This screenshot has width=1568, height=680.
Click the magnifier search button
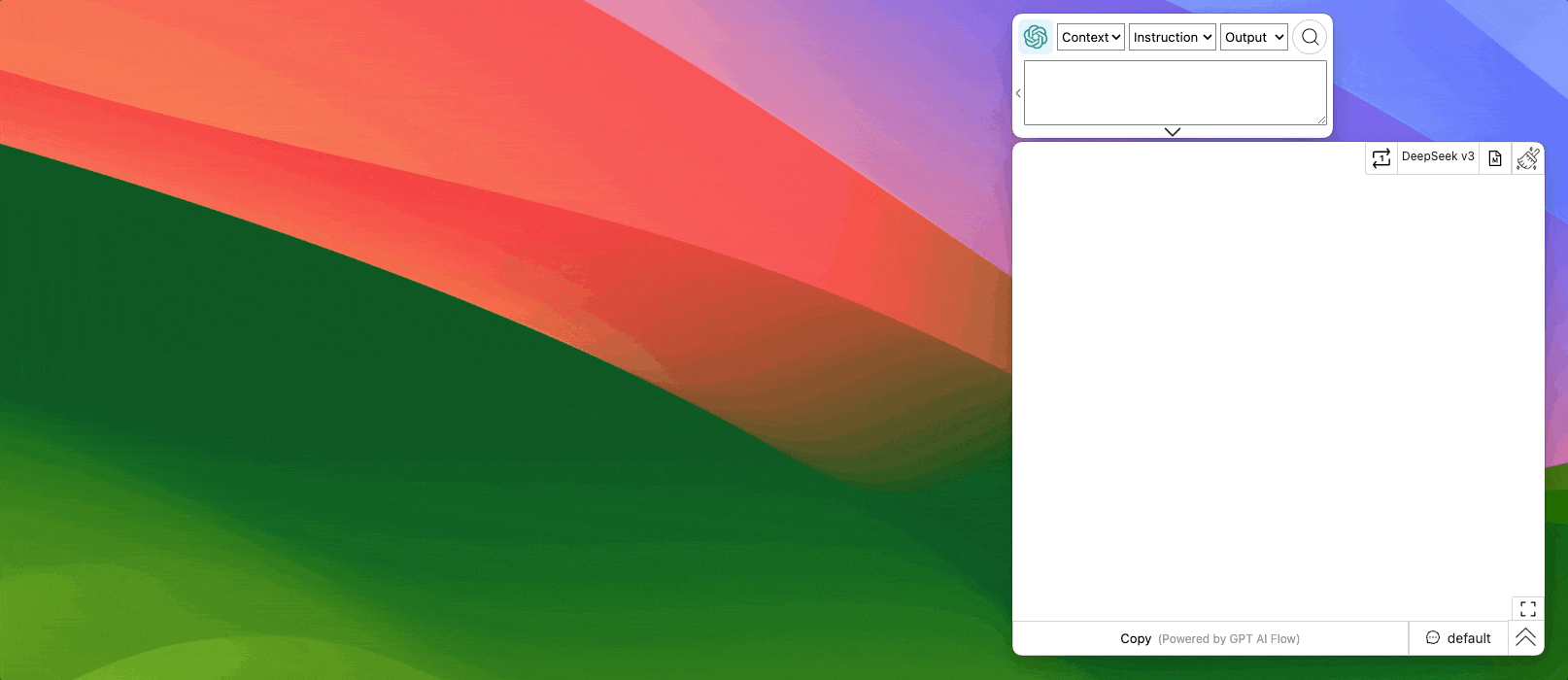(1310, 37)
